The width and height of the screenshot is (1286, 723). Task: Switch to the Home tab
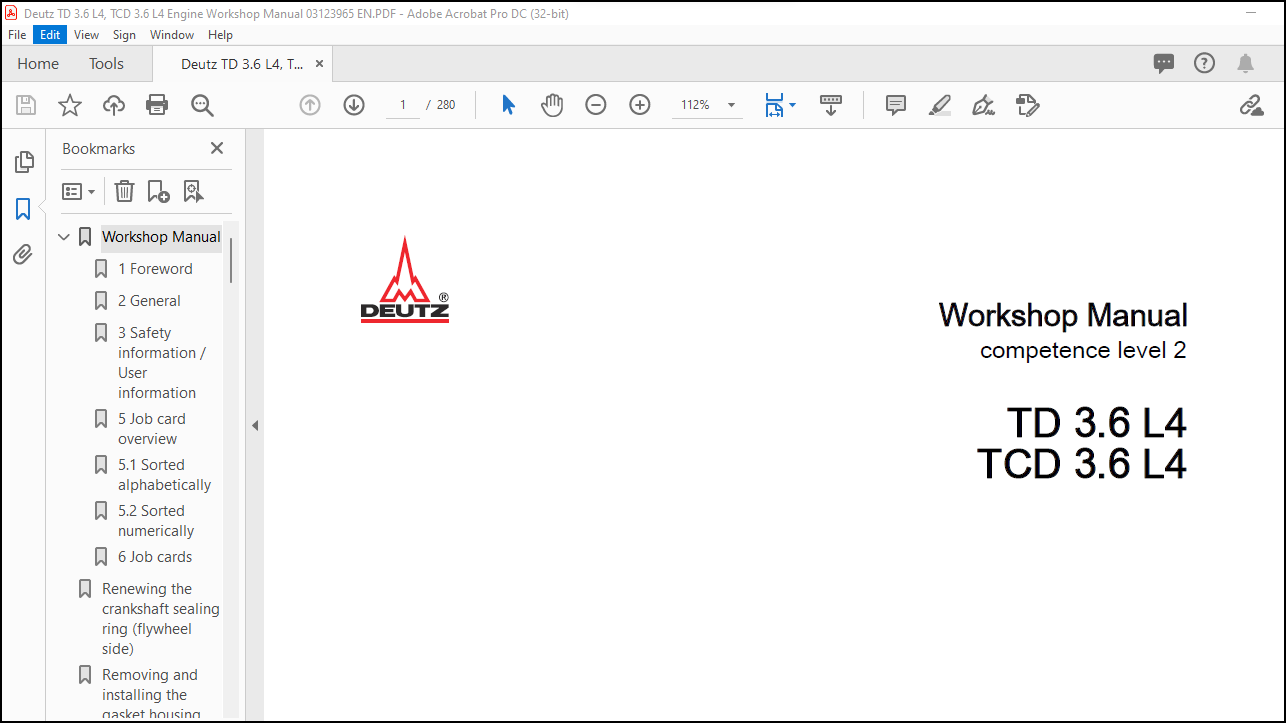pyautogui.click(x=38, y=63)
